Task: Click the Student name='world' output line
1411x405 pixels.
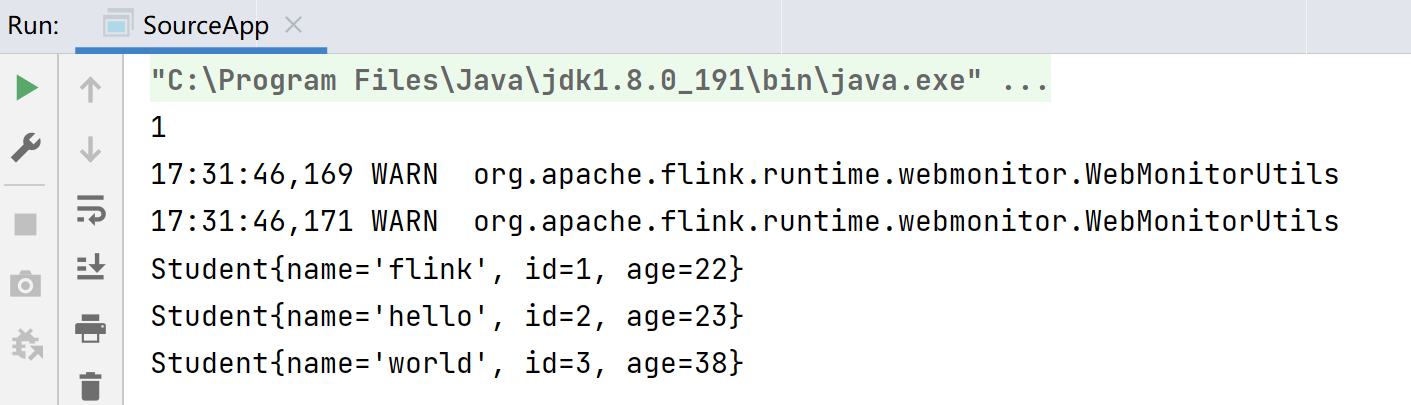Action: [447, 363]
